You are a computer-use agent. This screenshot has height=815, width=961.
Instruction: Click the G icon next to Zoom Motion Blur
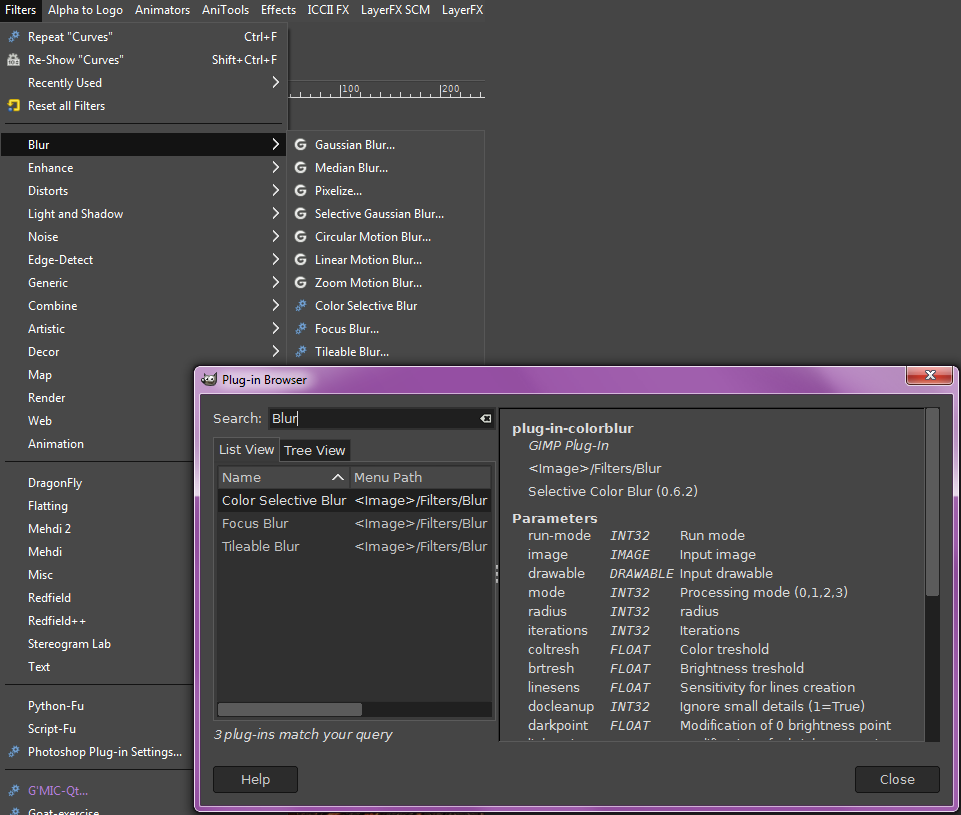[300, 282]
